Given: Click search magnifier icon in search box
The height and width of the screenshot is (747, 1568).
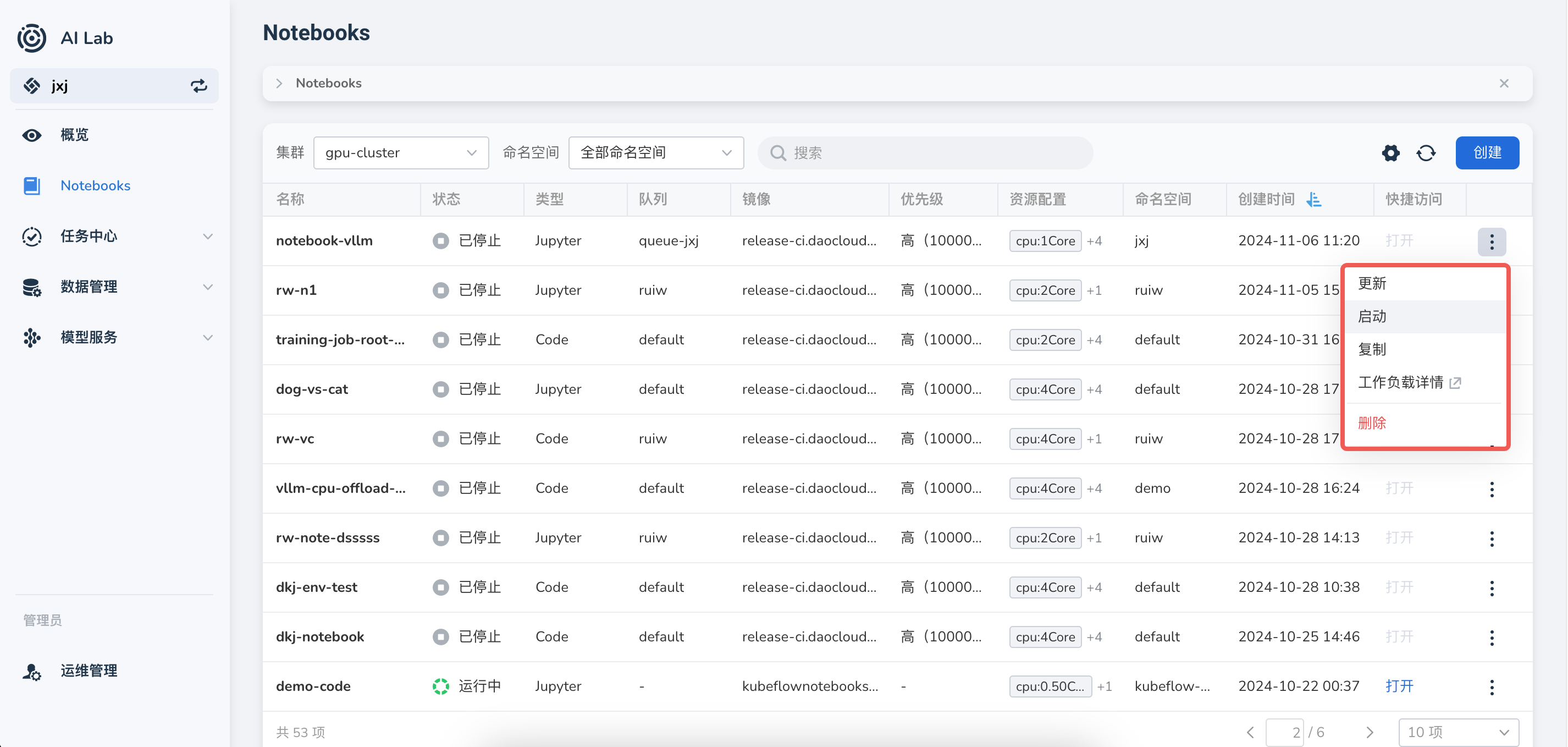Looking at the screenshot, I should pyautogui.click(x=778, y=153).
